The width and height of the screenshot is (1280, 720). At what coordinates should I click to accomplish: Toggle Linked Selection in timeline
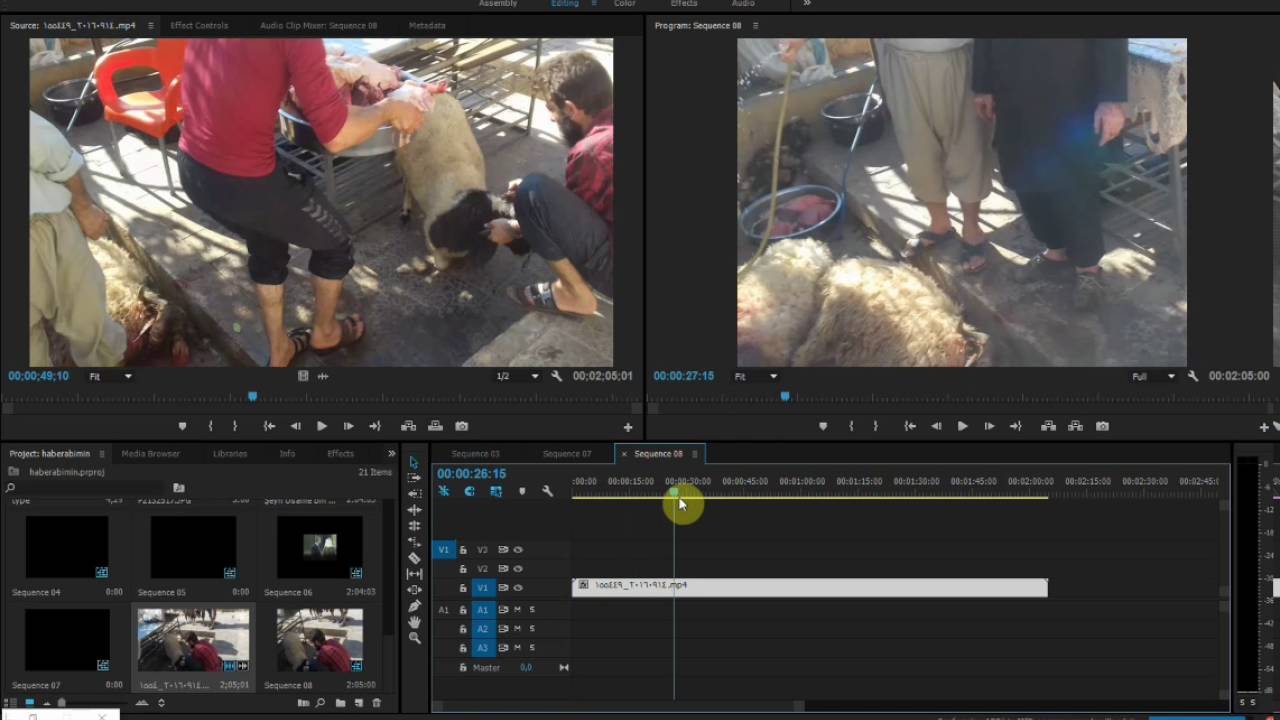(x=496, y=491)
